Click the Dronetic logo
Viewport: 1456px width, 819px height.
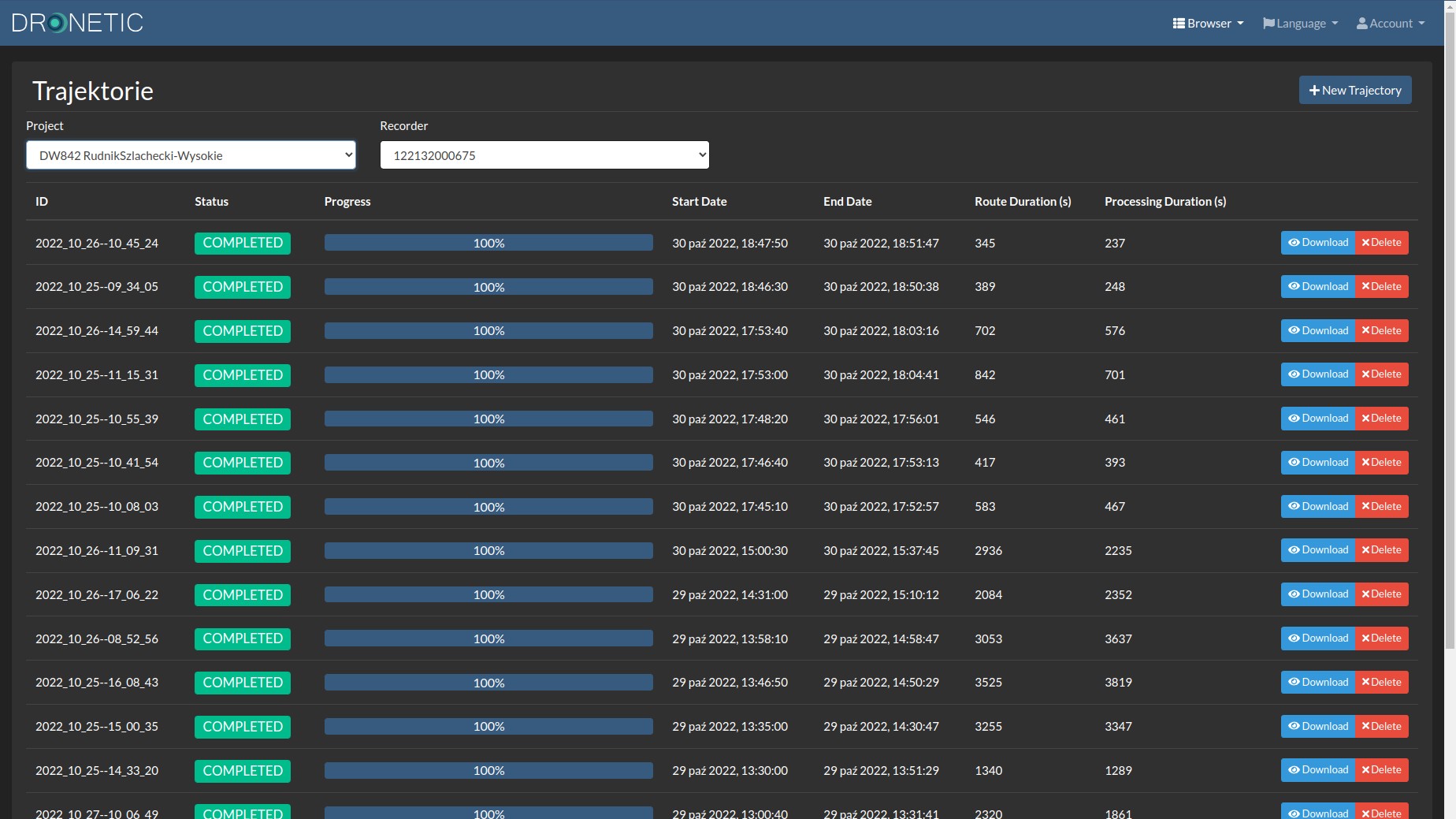pyautogui.click(x=77, y=23)
